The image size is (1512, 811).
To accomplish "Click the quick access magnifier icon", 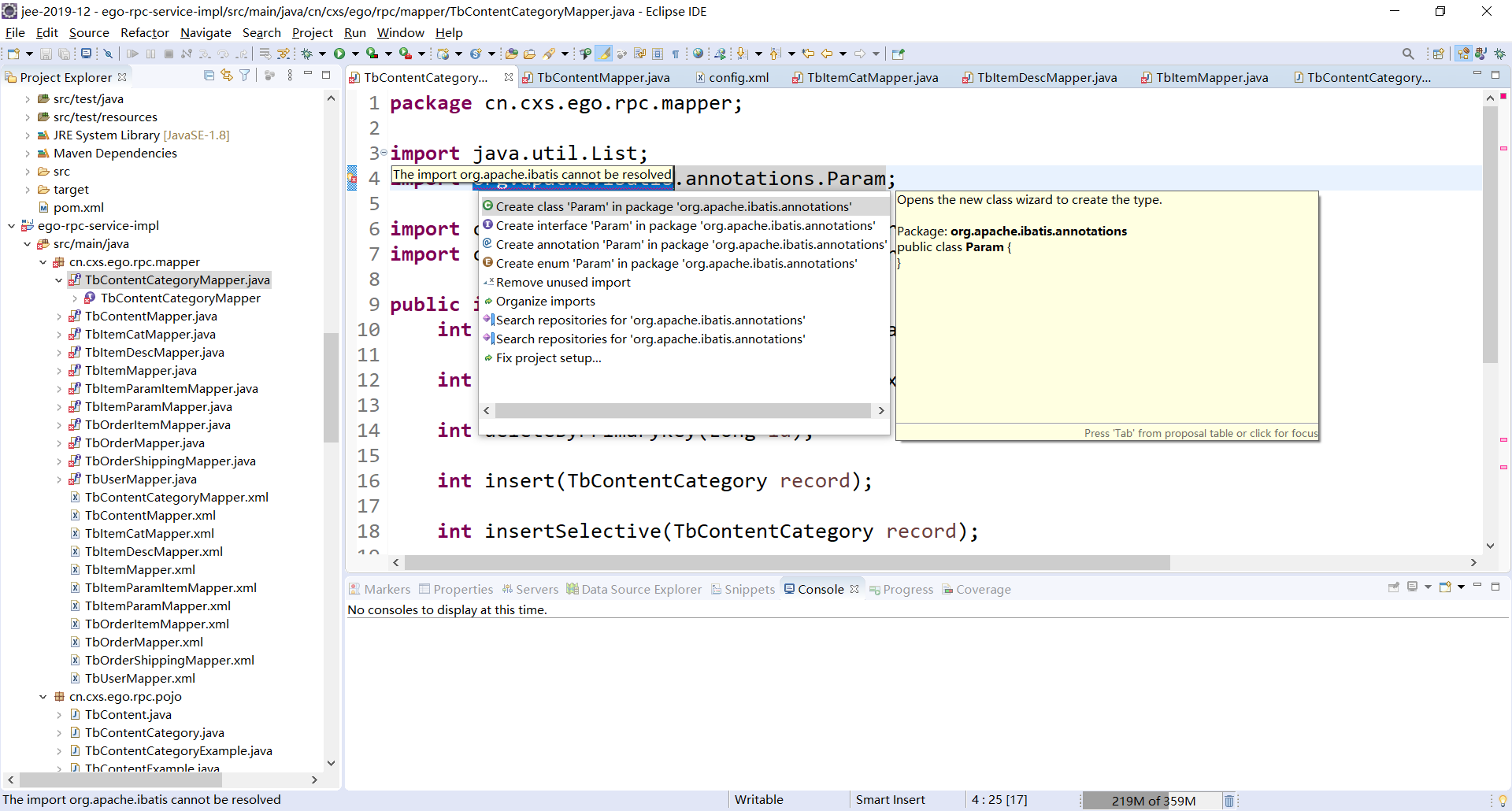I will (x=1408, y=54).
